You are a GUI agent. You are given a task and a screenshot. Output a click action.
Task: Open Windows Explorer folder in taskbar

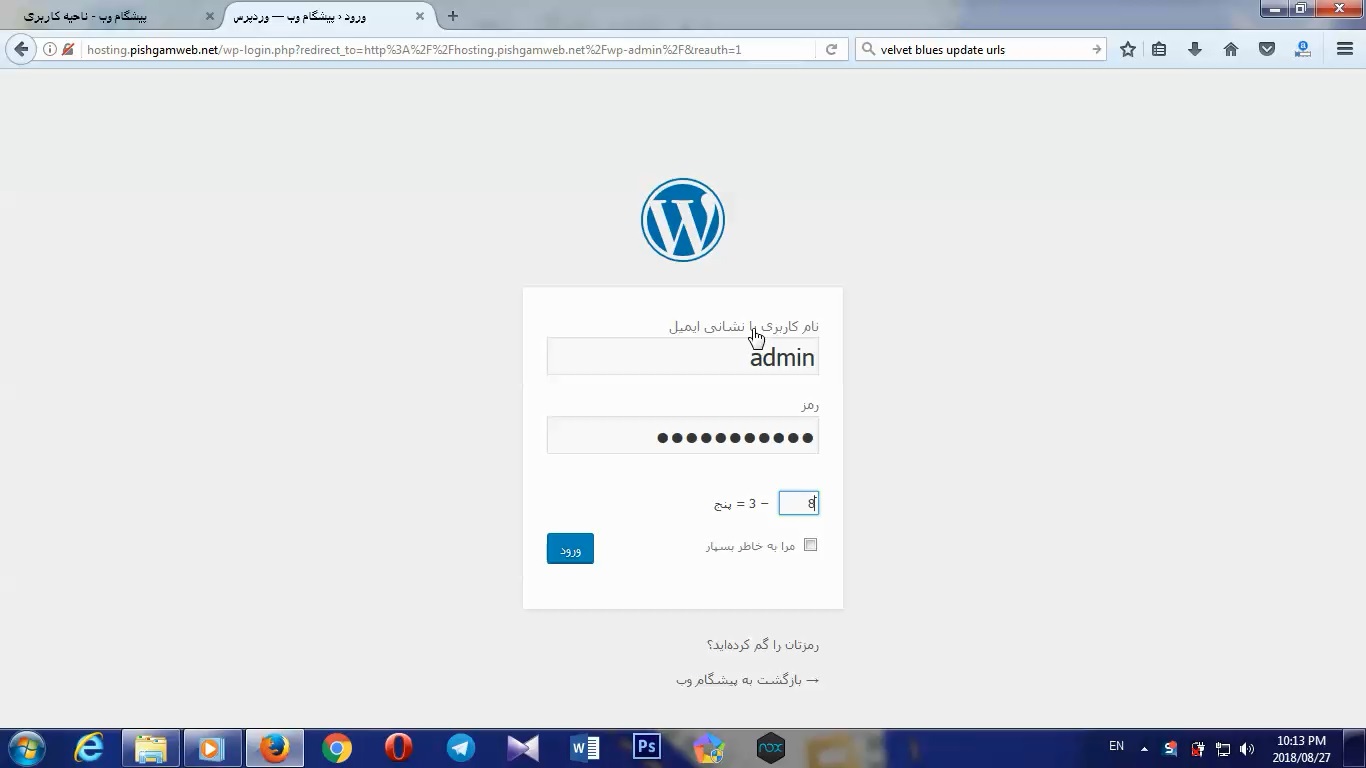click(151, 748)
